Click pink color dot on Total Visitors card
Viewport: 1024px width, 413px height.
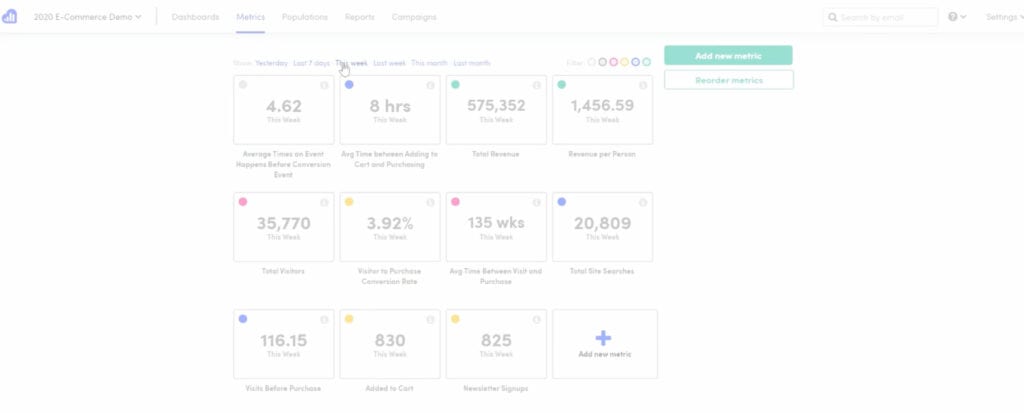(243, 202)
